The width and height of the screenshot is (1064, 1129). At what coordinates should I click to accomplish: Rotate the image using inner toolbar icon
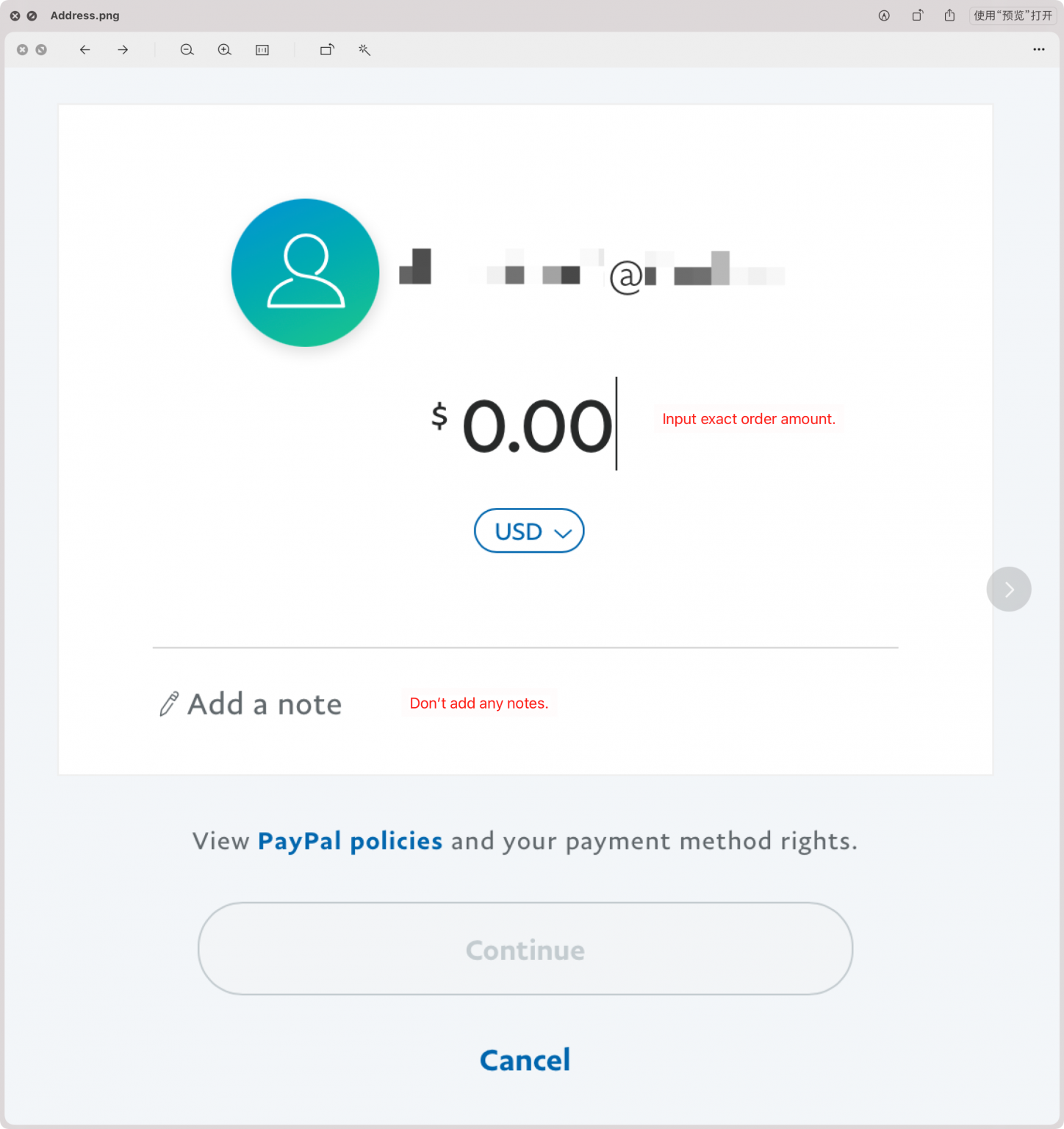[x=327, y=50]
